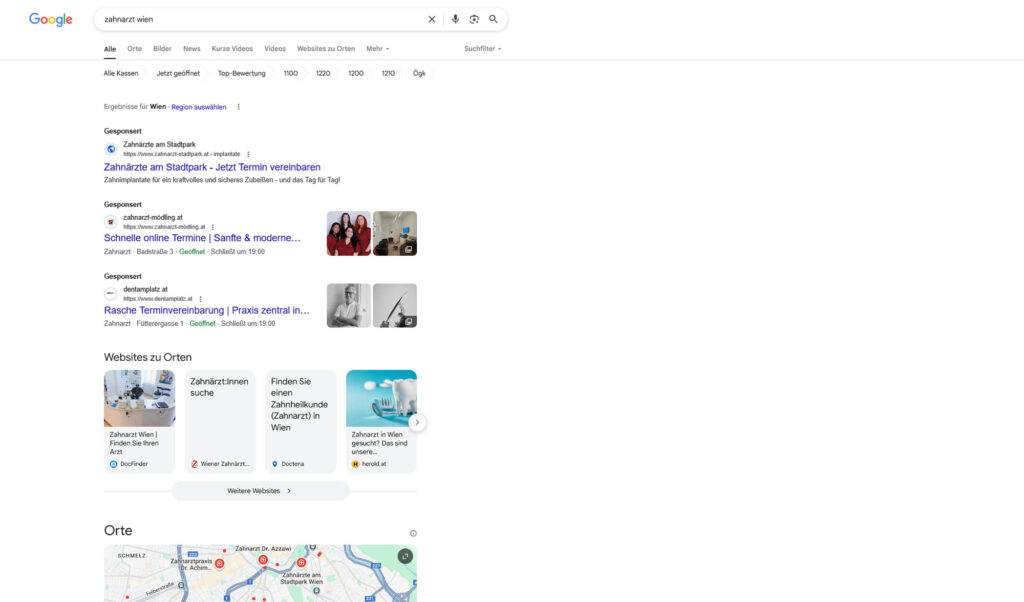Switch to the Orte tab

point(135,49)
